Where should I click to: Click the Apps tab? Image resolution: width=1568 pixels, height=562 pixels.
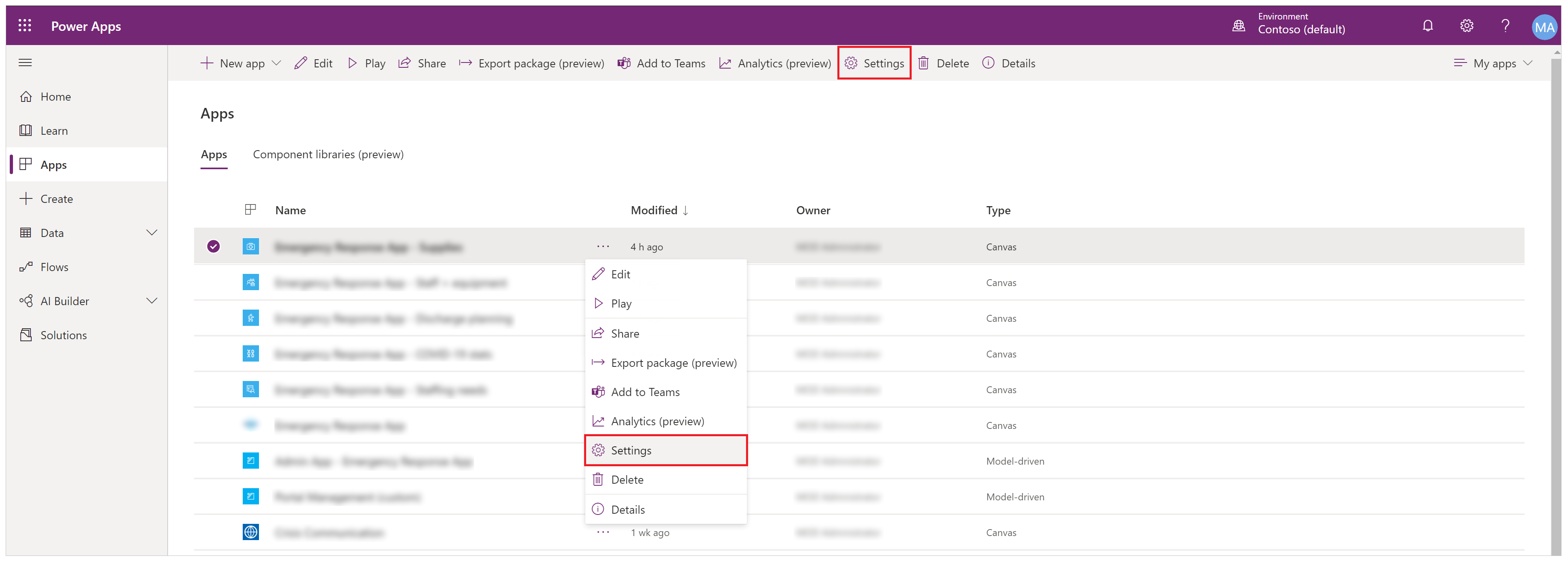pyautogui.click(x=213, y=156)
